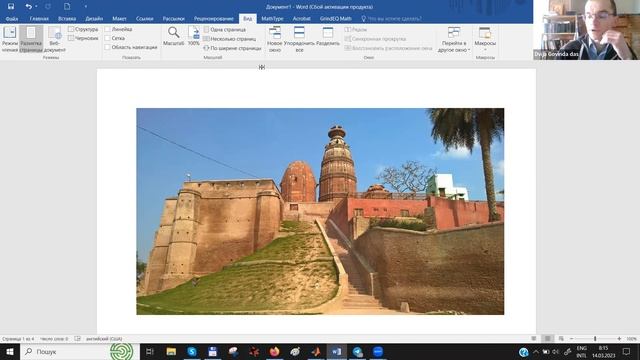The height and width of the screenshot is (360, 640).
Task: Click the word count in the status bar
Action: [54, 339]
